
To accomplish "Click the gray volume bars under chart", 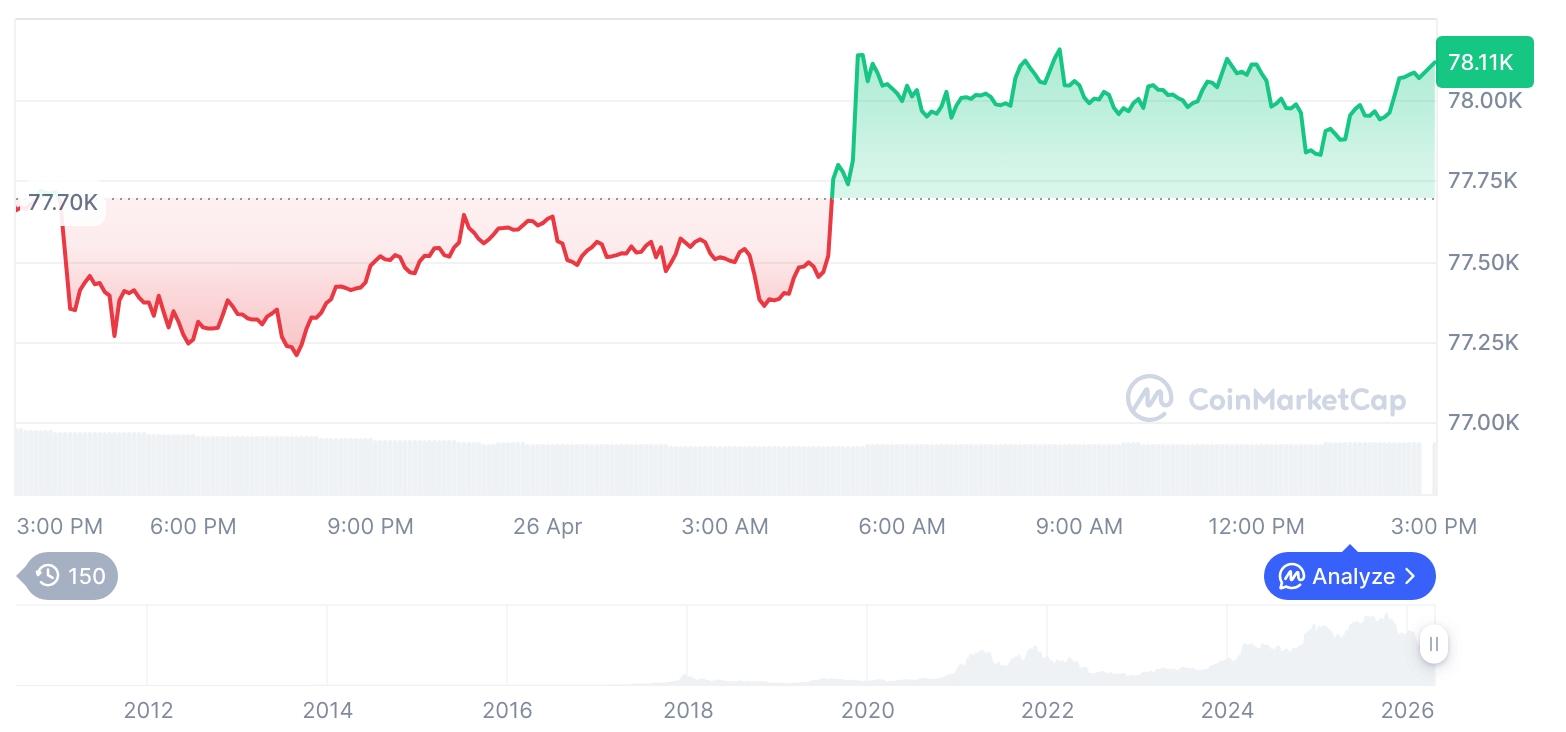I will point(700,468).
